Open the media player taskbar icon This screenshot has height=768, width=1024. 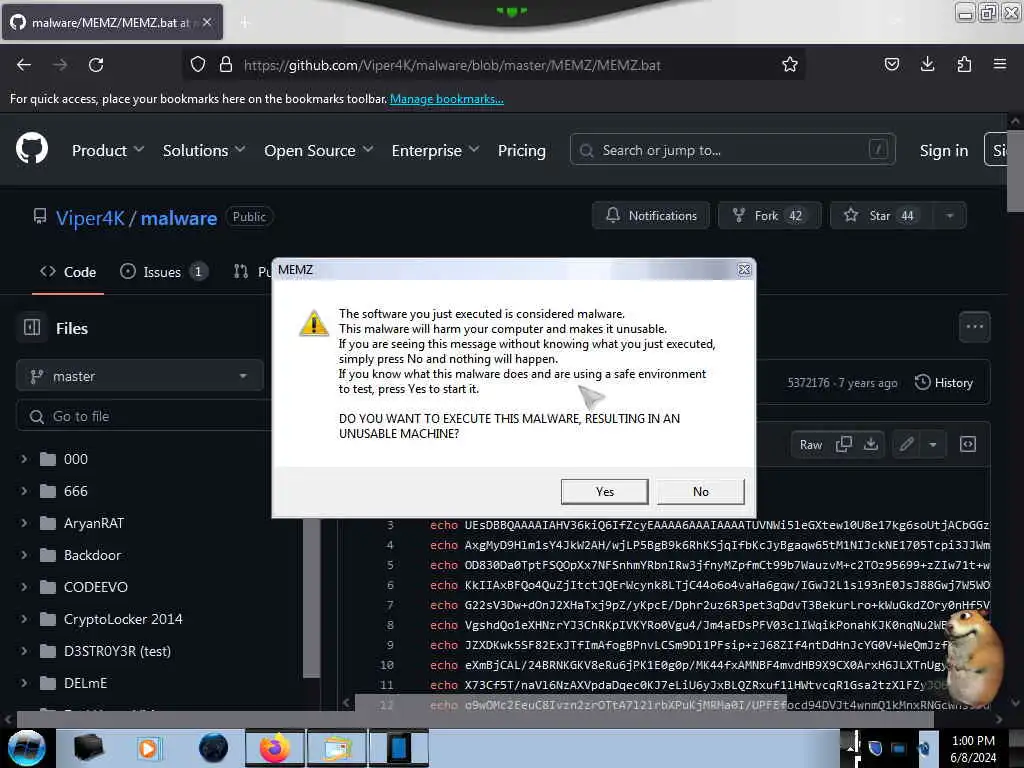click(x=148, y=748)
